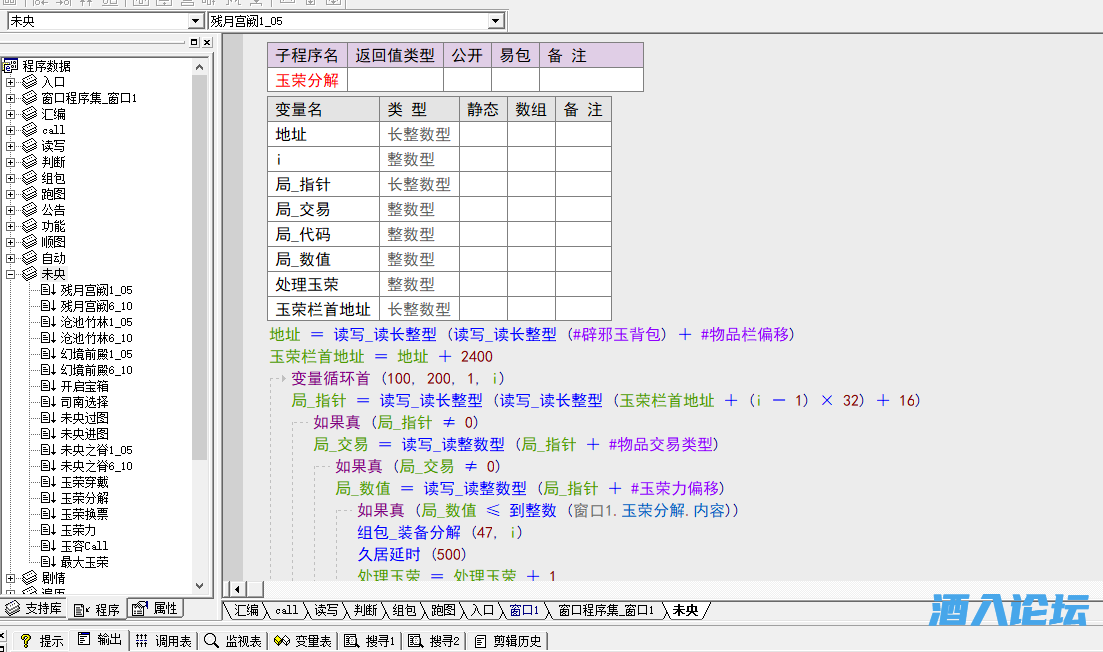Viewport: 1103px width, 652px height.
Task: Toggle 静态 cell for variable 地址
Action: tap(483, 134)
